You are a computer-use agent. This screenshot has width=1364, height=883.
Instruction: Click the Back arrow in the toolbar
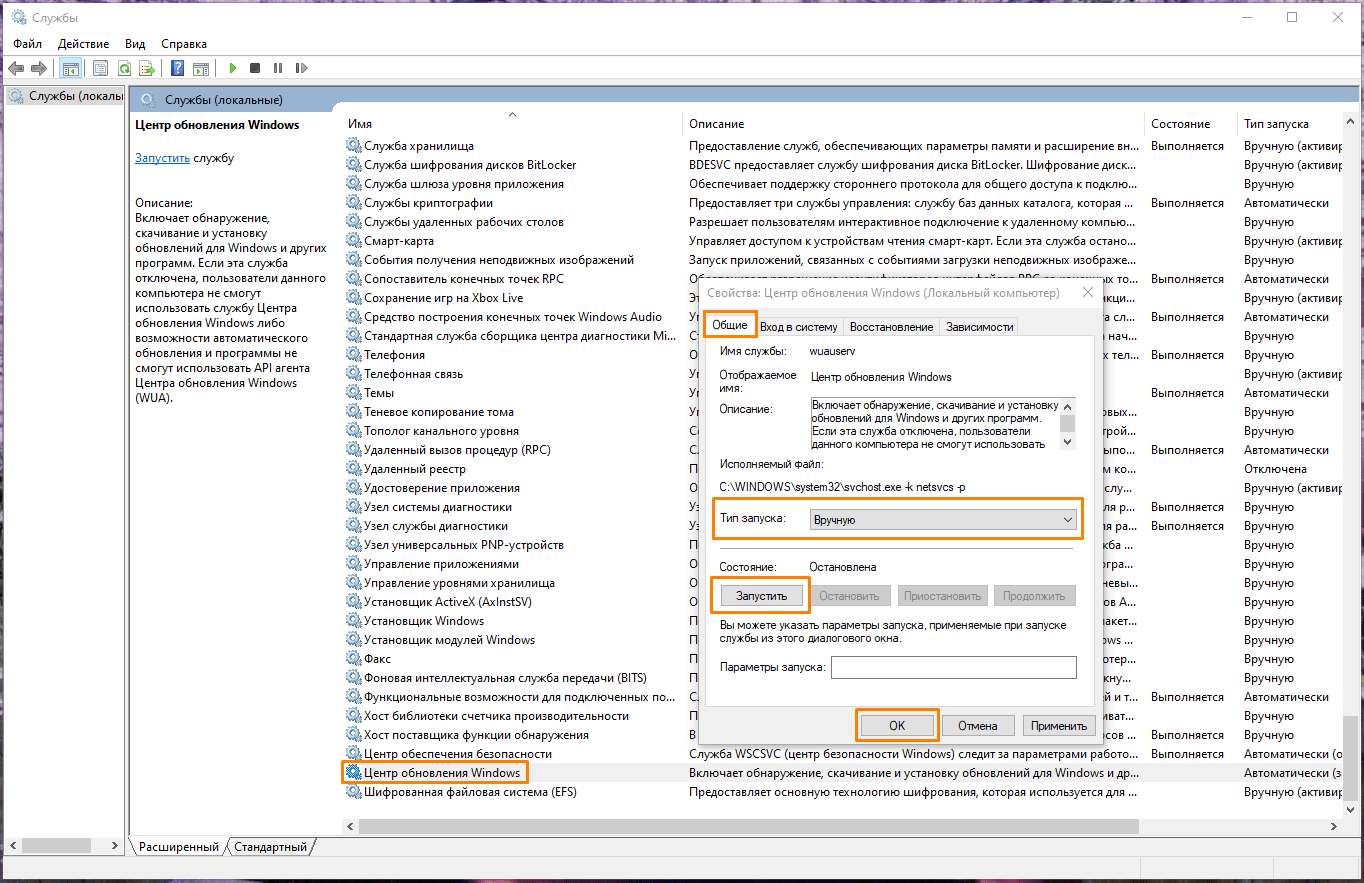pos(16,68)
